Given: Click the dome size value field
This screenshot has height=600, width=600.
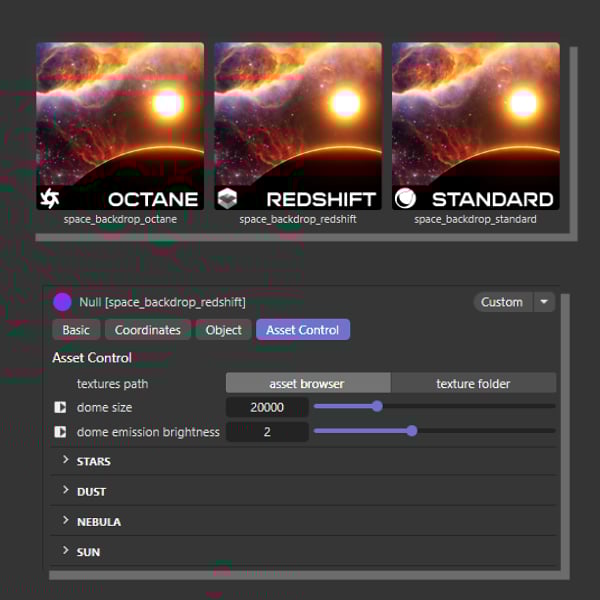Looking at the screenshot, I should tap(267, 407).
